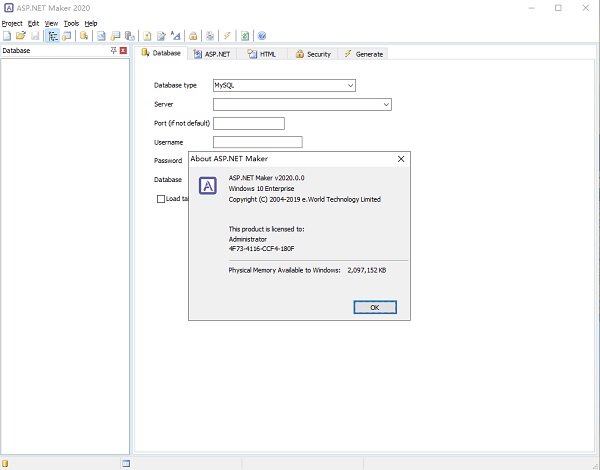Click the blue Help globe icon in the toolbar
This screenshot has height=470, width=600.
pos(262,36)
